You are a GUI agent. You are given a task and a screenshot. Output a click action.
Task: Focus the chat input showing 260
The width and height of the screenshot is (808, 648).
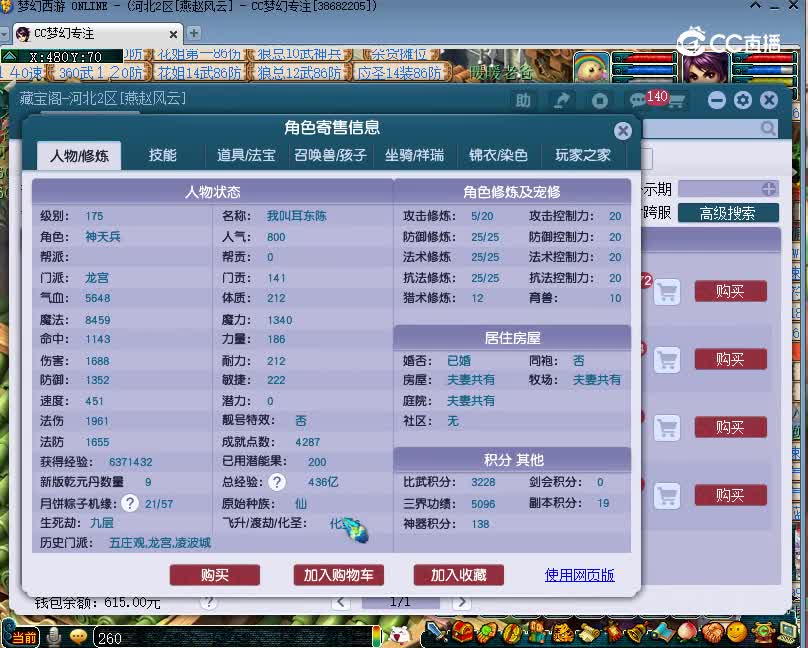(234, 638)
